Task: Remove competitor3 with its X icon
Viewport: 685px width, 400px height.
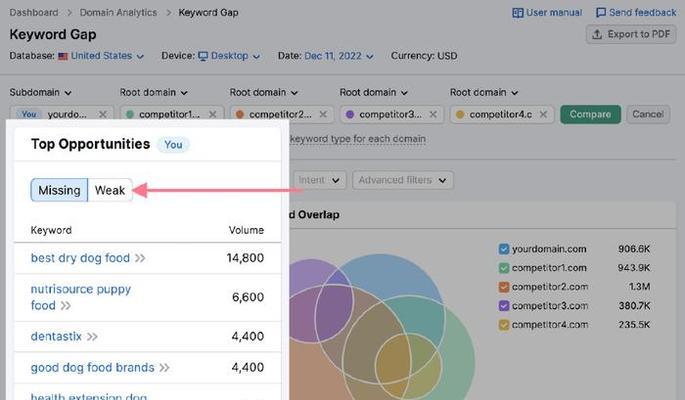Action: (433, 114)
